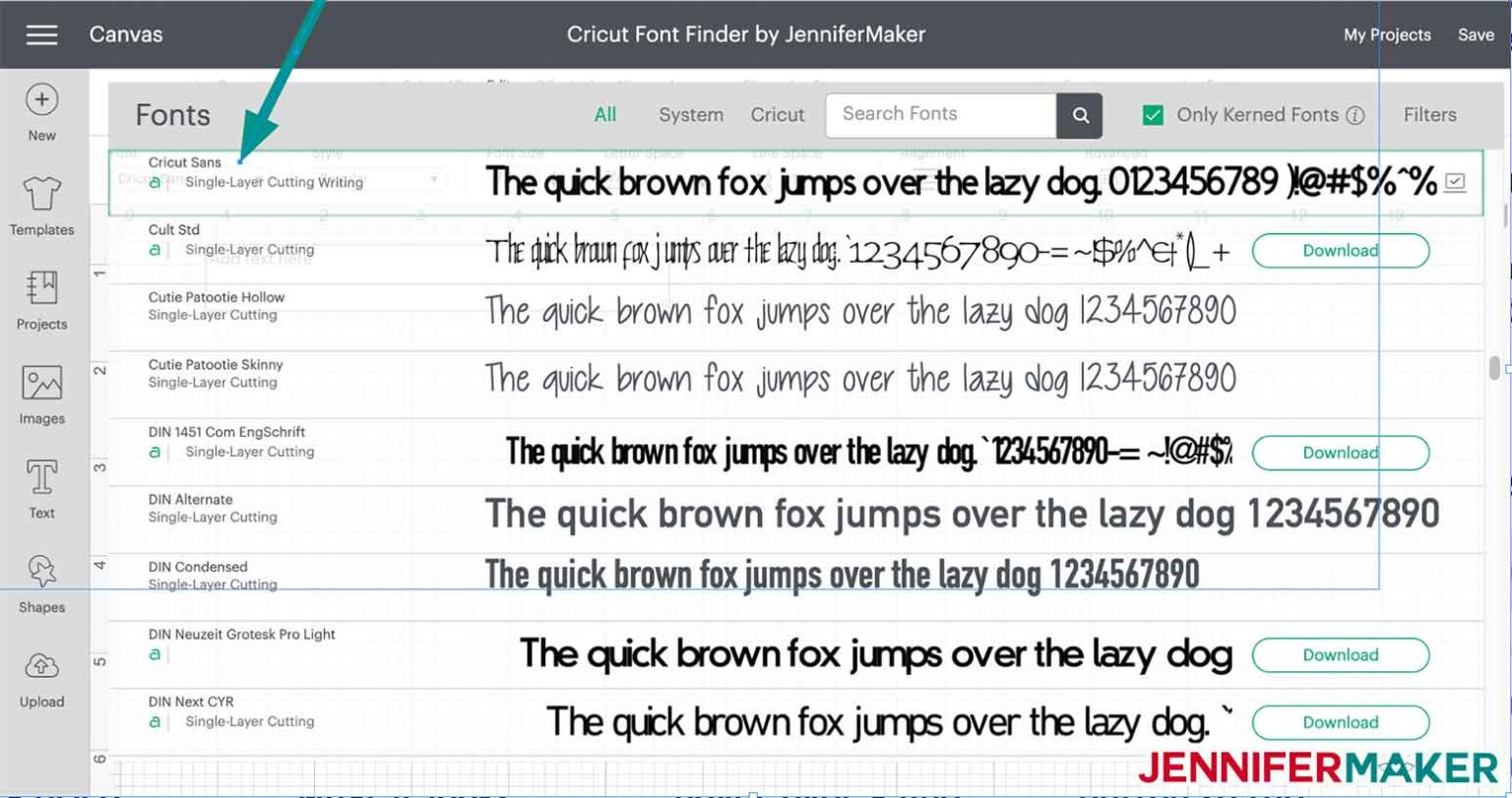Select the DIN Next CYR font name
The width and height of the screenshot is (1512, 798).
point(191,702)
